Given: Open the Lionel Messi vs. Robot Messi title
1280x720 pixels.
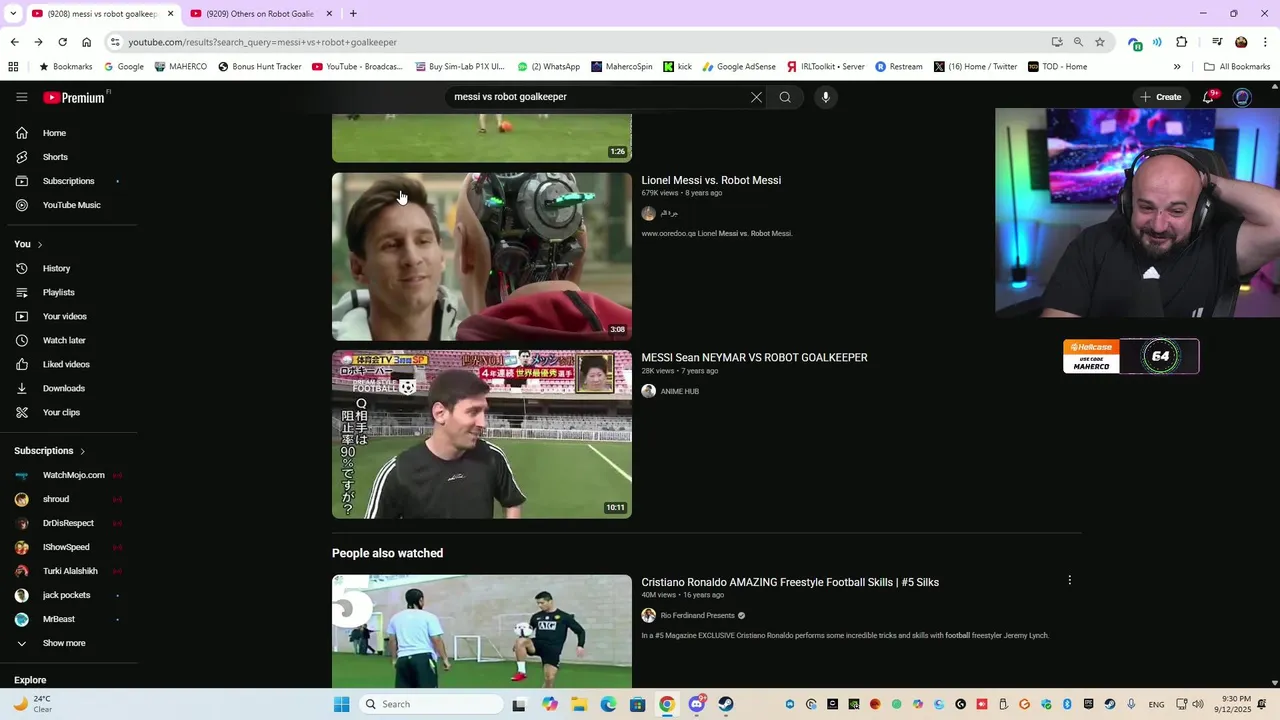Looking at the screenshot, I should (711, 180).
